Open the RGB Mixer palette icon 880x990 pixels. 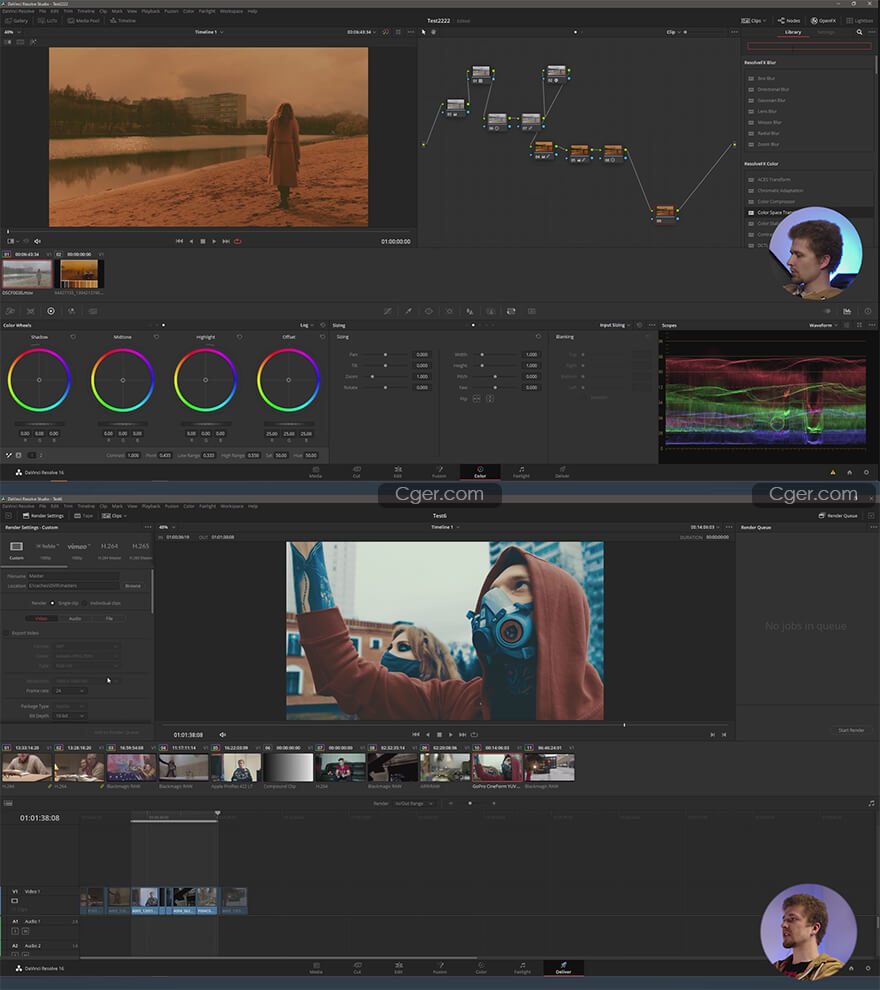click(x=72, y=311)
